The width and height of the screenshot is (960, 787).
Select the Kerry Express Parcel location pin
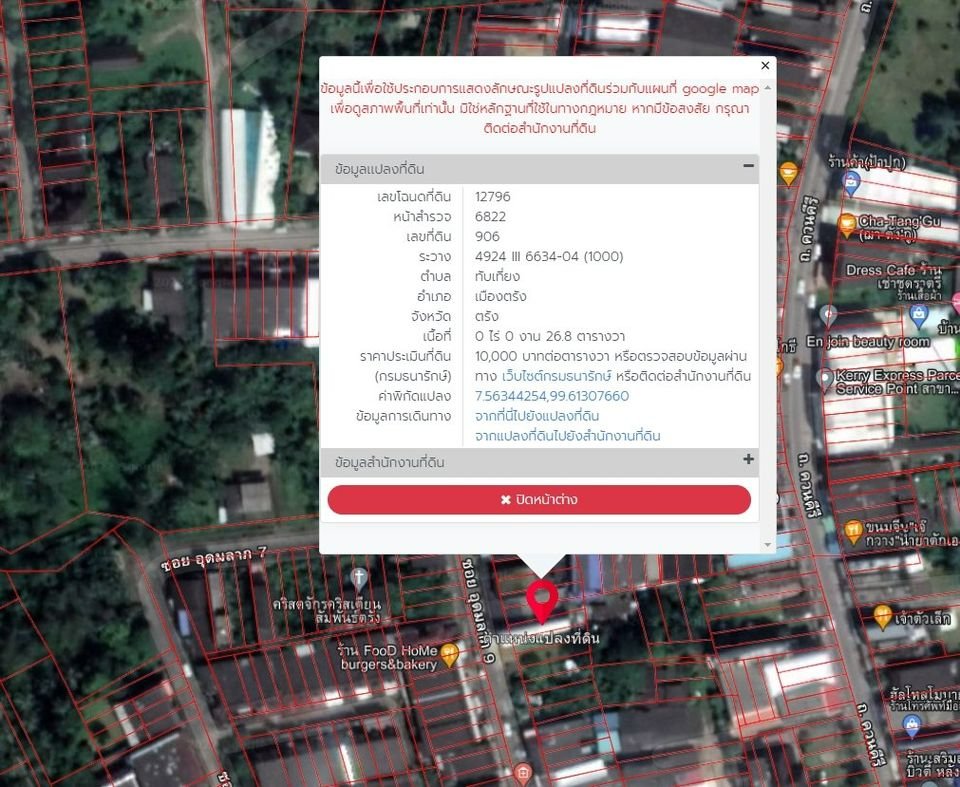826,380
